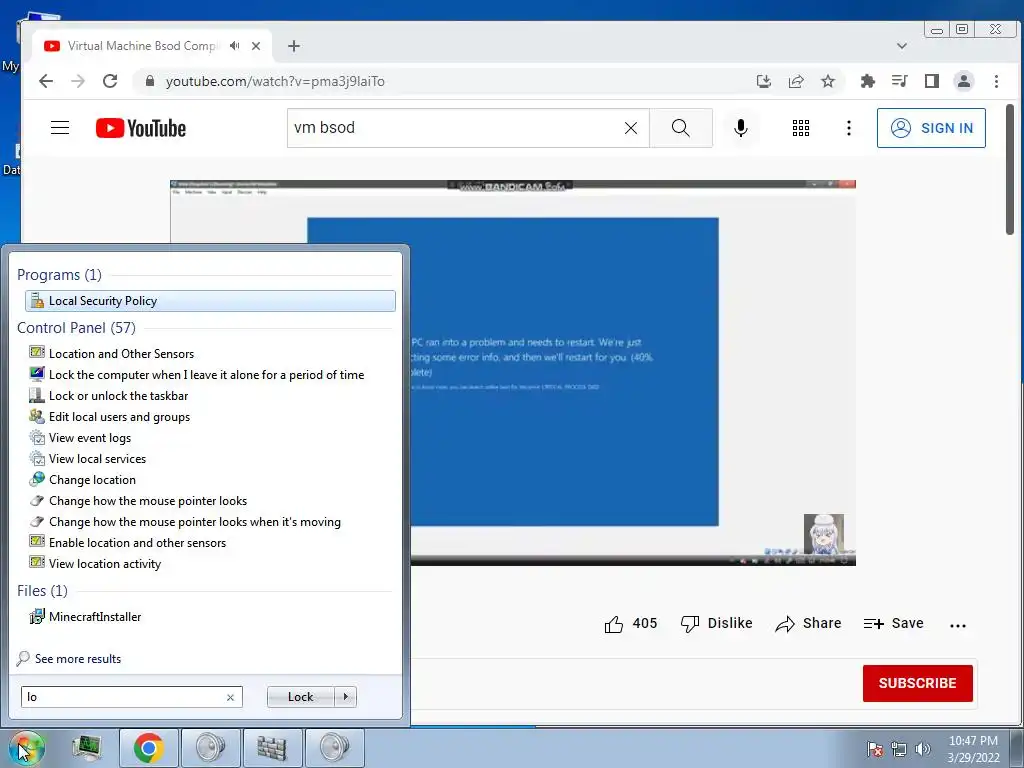The width and height of the screenshot is (1024, 768).
Task: Click the forward navigation arrow in Chrome
Action: point(78,81)
